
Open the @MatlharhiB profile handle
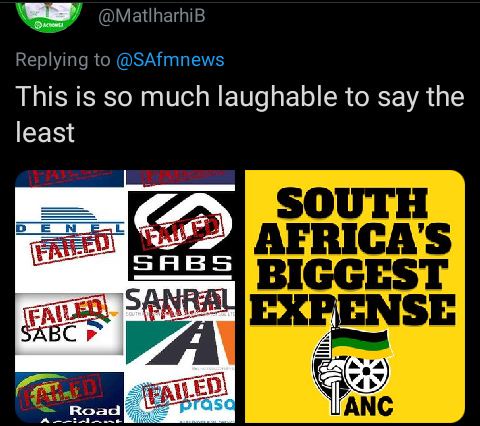152,16
